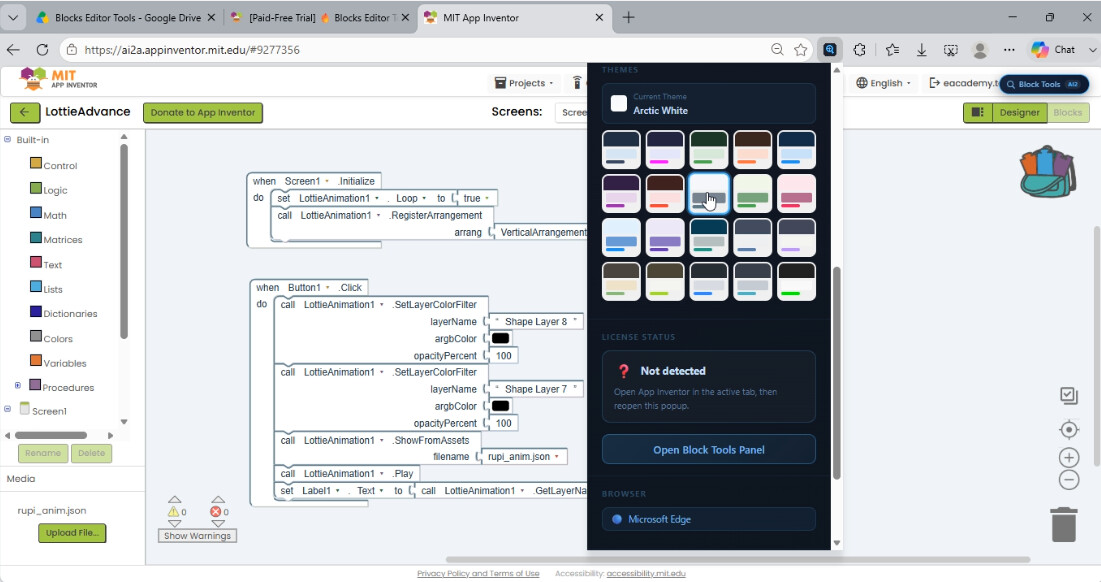
Task: Collapse the Built-in tree node
Action: (x=8, y=139)
